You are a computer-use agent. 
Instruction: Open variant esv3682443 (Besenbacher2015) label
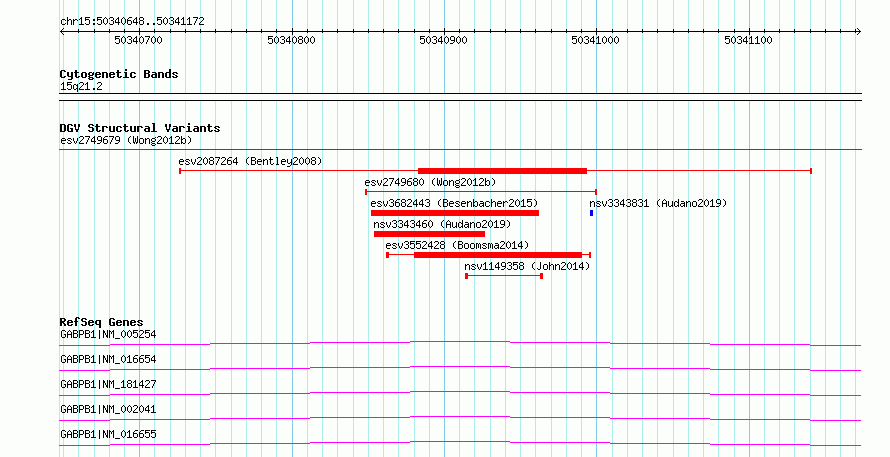click(454, 203)
